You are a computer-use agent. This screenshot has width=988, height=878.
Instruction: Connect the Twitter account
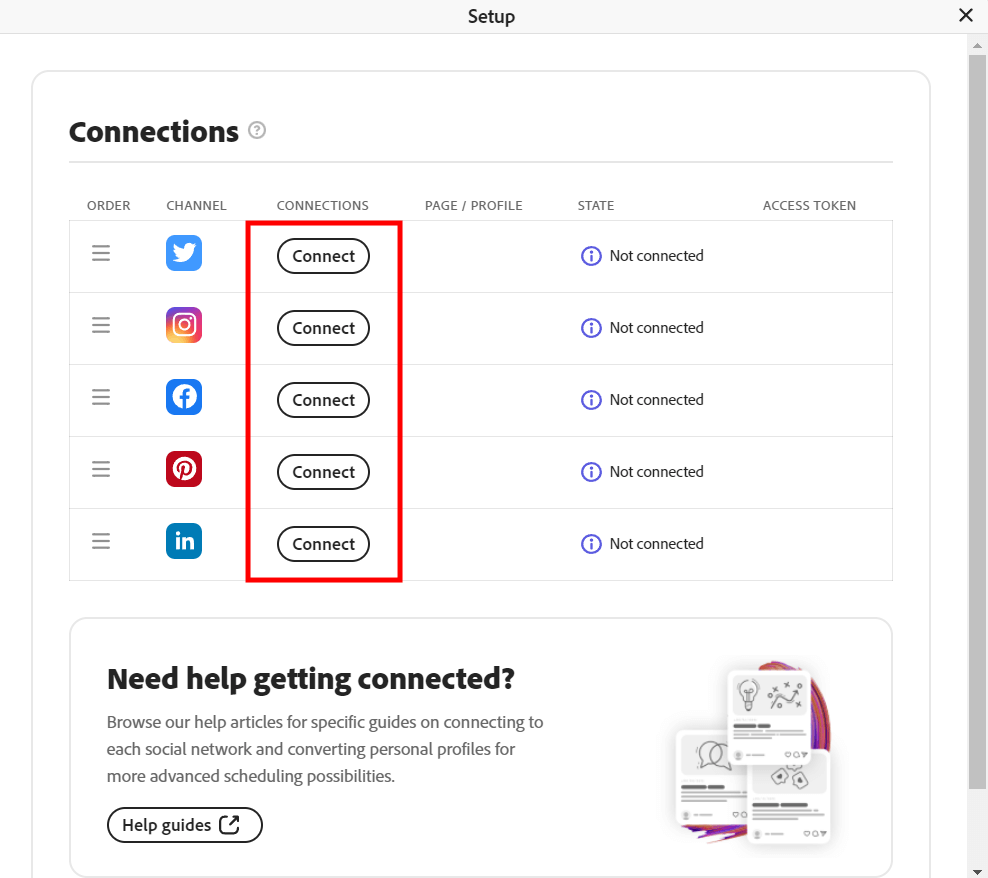(x=323, y=256)
